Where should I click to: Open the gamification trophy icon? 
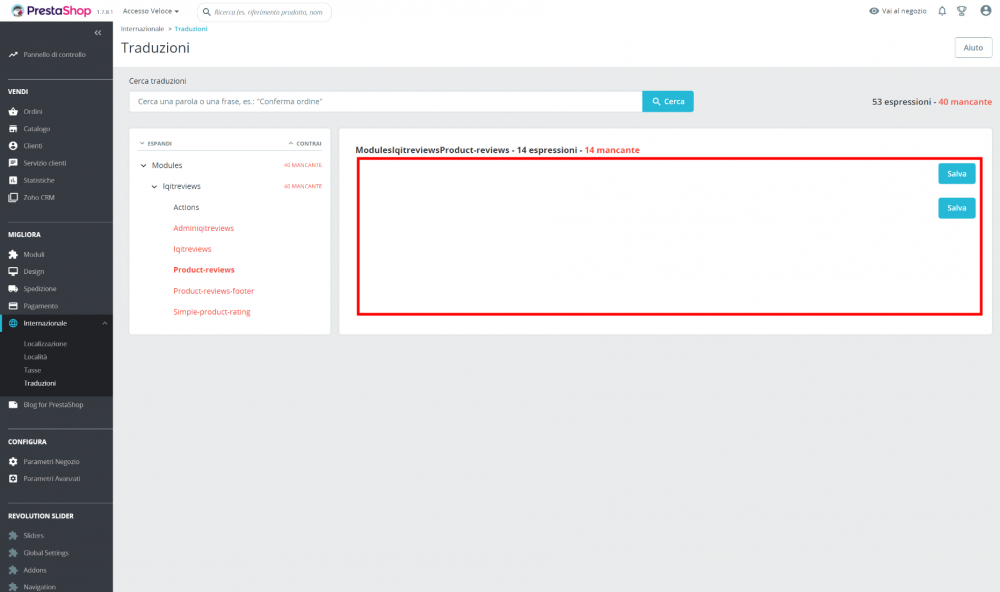click(x=962, y=9)
